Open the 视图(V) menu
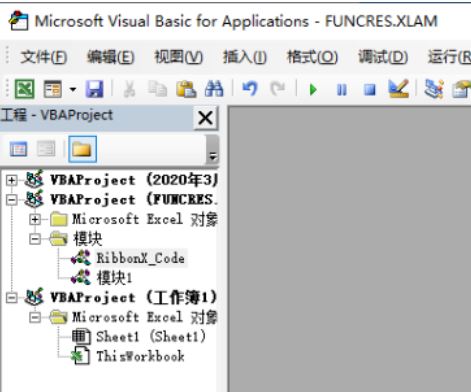471x392 pixels. click(178, 57)
